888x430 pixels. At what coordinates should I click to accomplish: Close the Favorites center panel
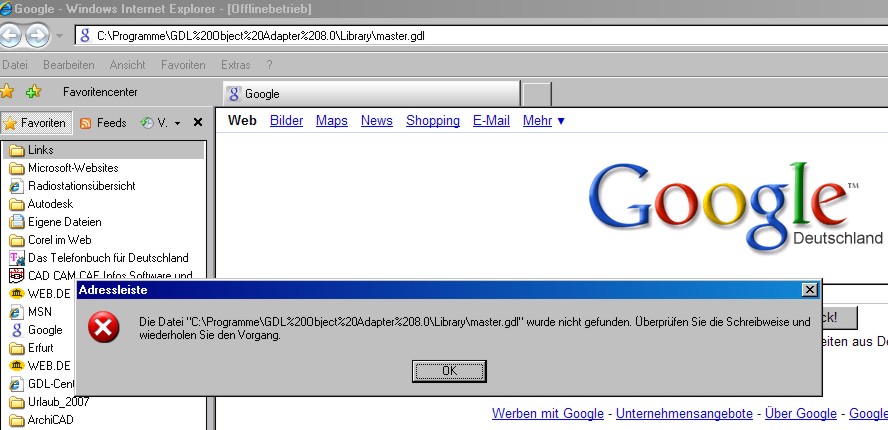198,122
